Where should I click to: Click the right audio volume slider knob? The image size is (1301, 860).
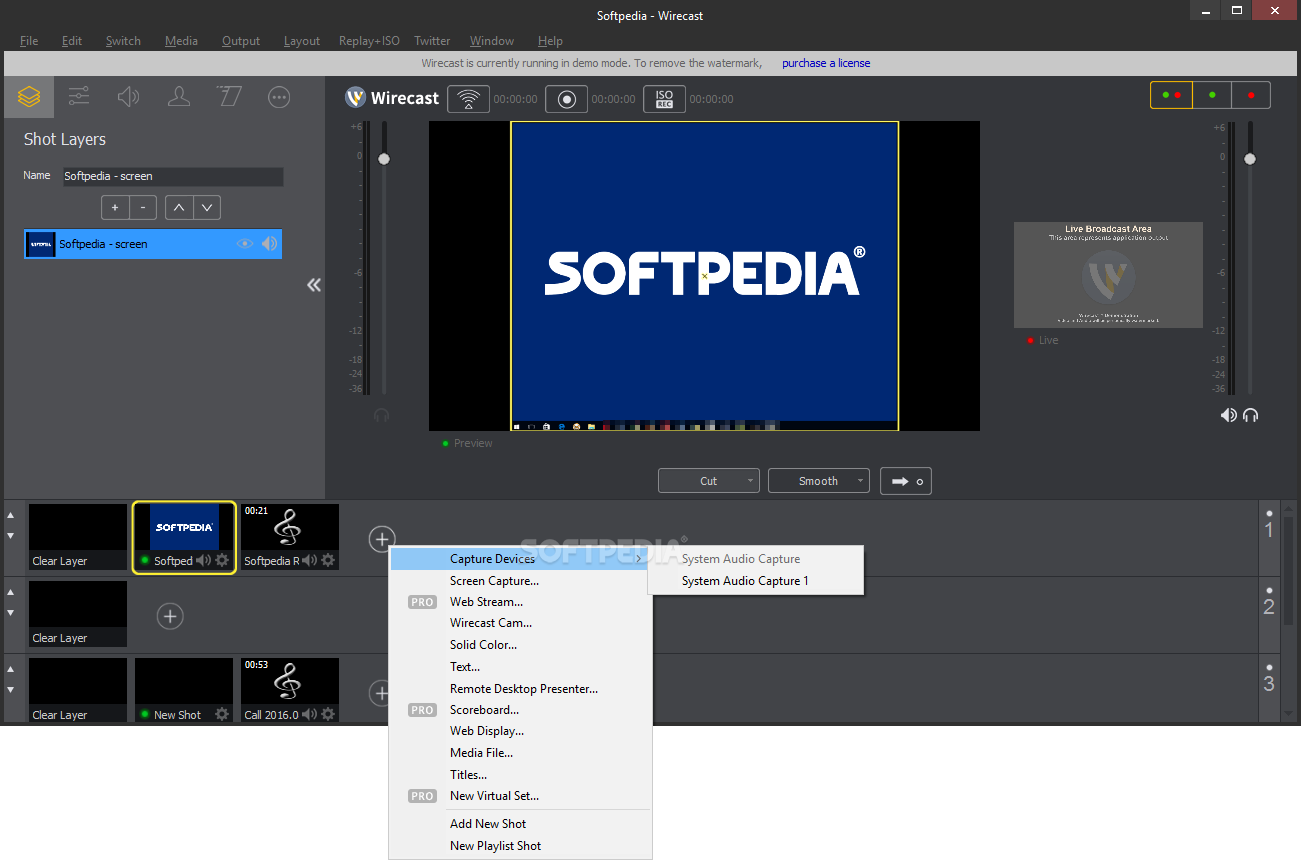coord(1249,159)
